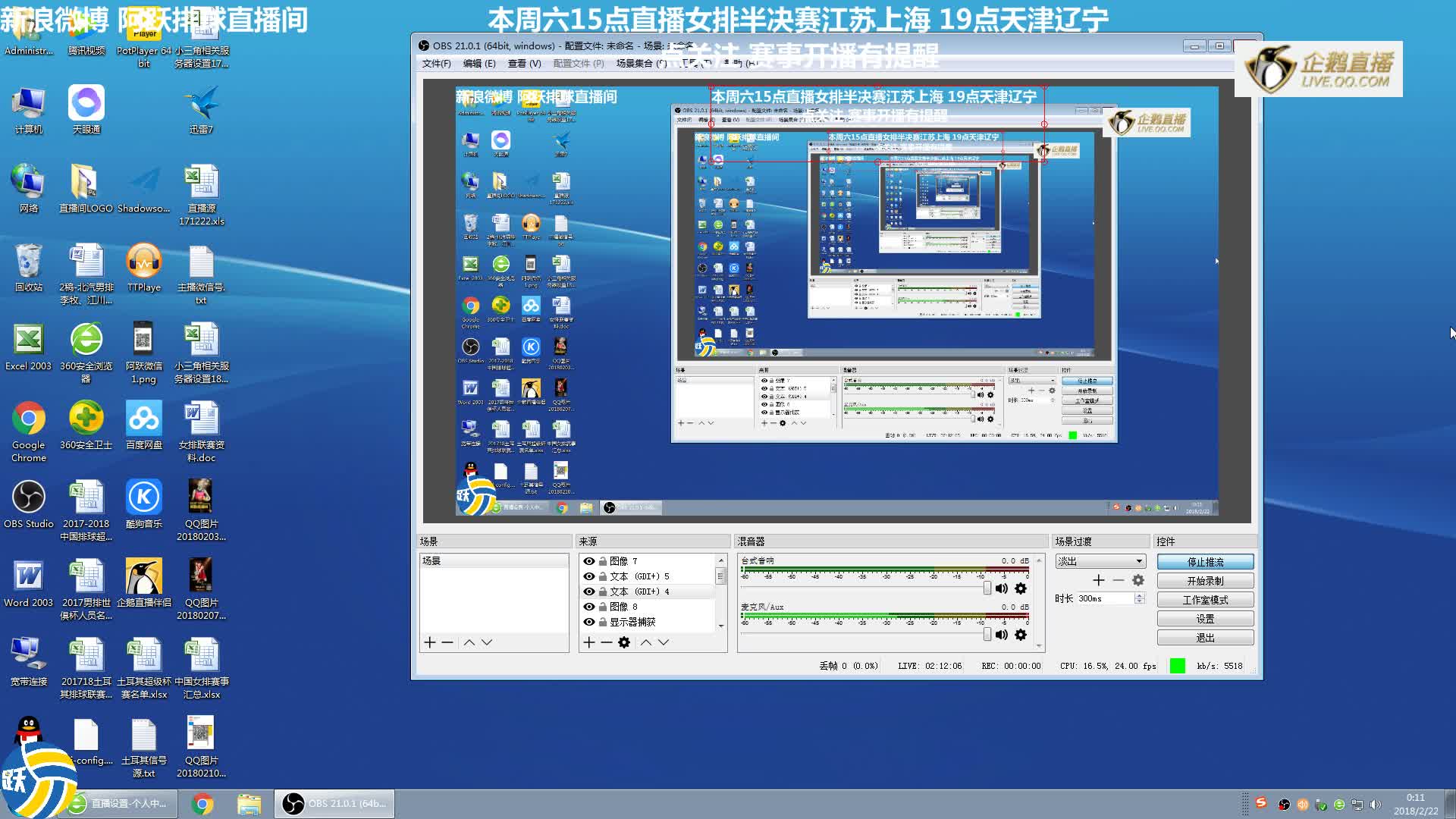The width and height of the screenshot is (1456, 819).
Task: Open the 文件(F) menu
Action: pos(436,64)
